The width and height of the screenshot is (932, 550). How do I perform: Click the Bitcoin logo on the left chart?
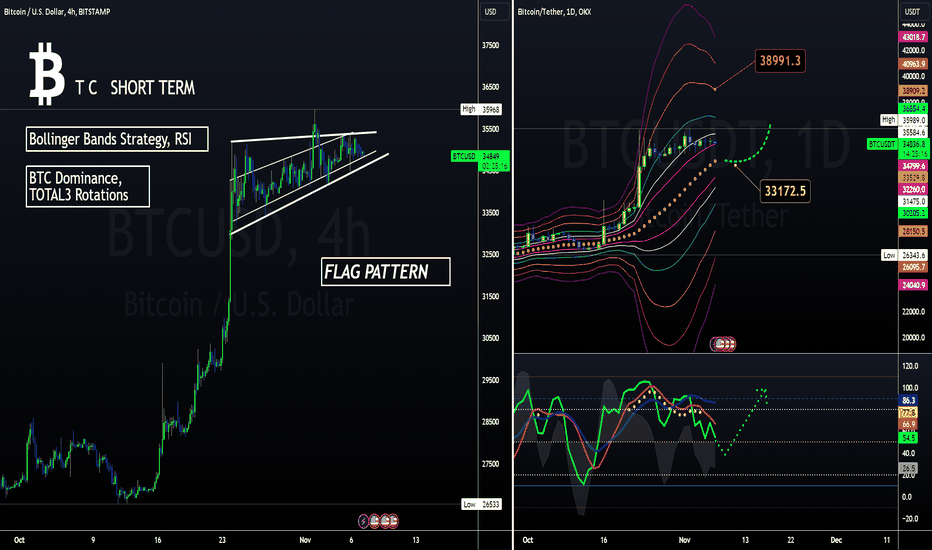click(47, 74)
